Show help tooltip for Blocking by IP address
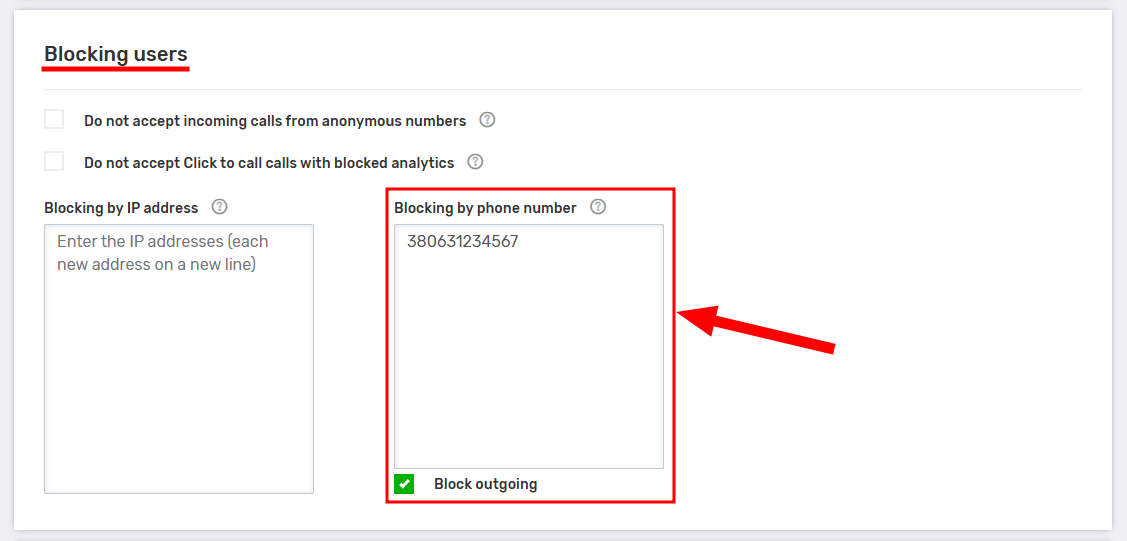The width and height of the screenshot is (1127, 541). (220, 207)
